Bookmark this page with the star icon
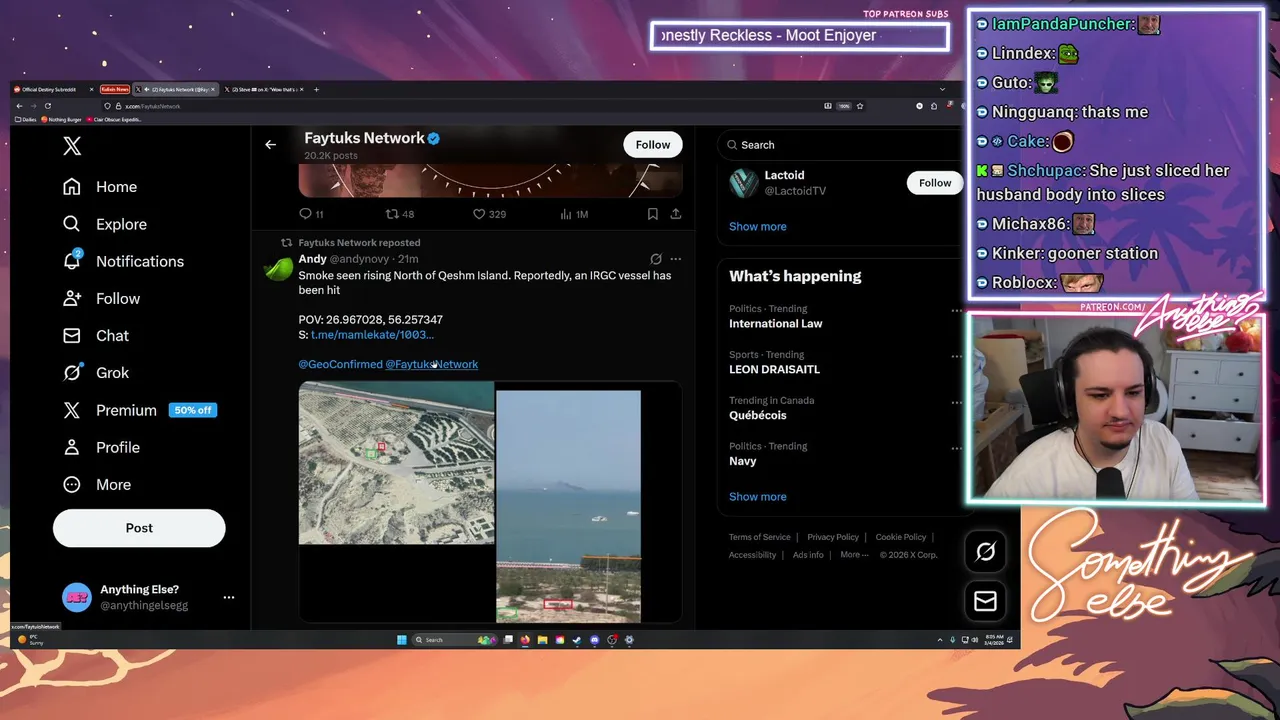 tap(860, 106)
